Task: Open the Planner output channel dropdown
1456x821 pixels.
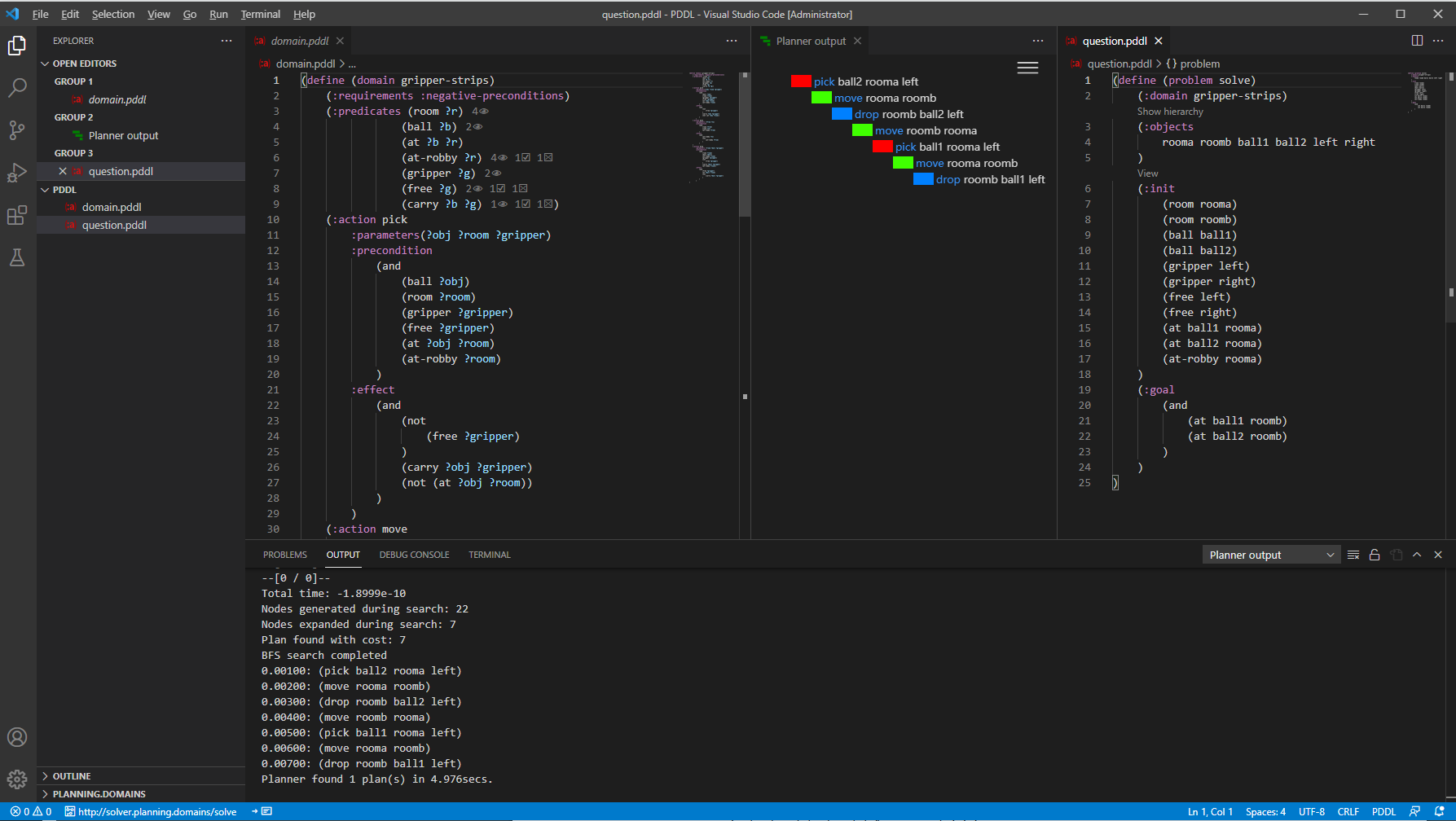Action: pyautogui.click(x=1271, y=555)
